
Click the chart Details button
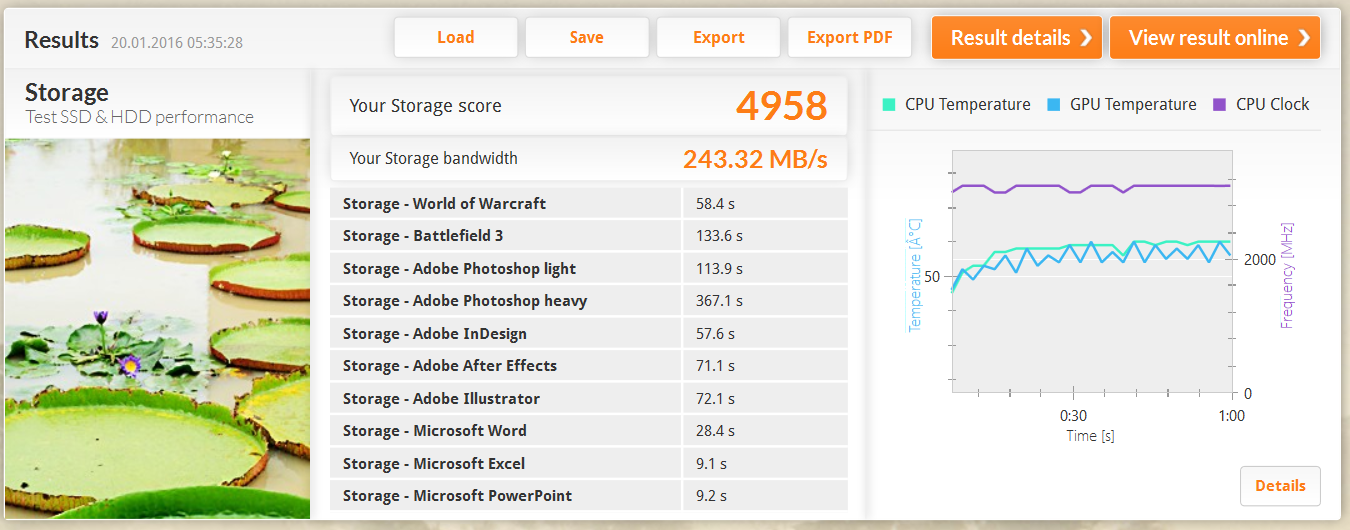pos(1280,486)
